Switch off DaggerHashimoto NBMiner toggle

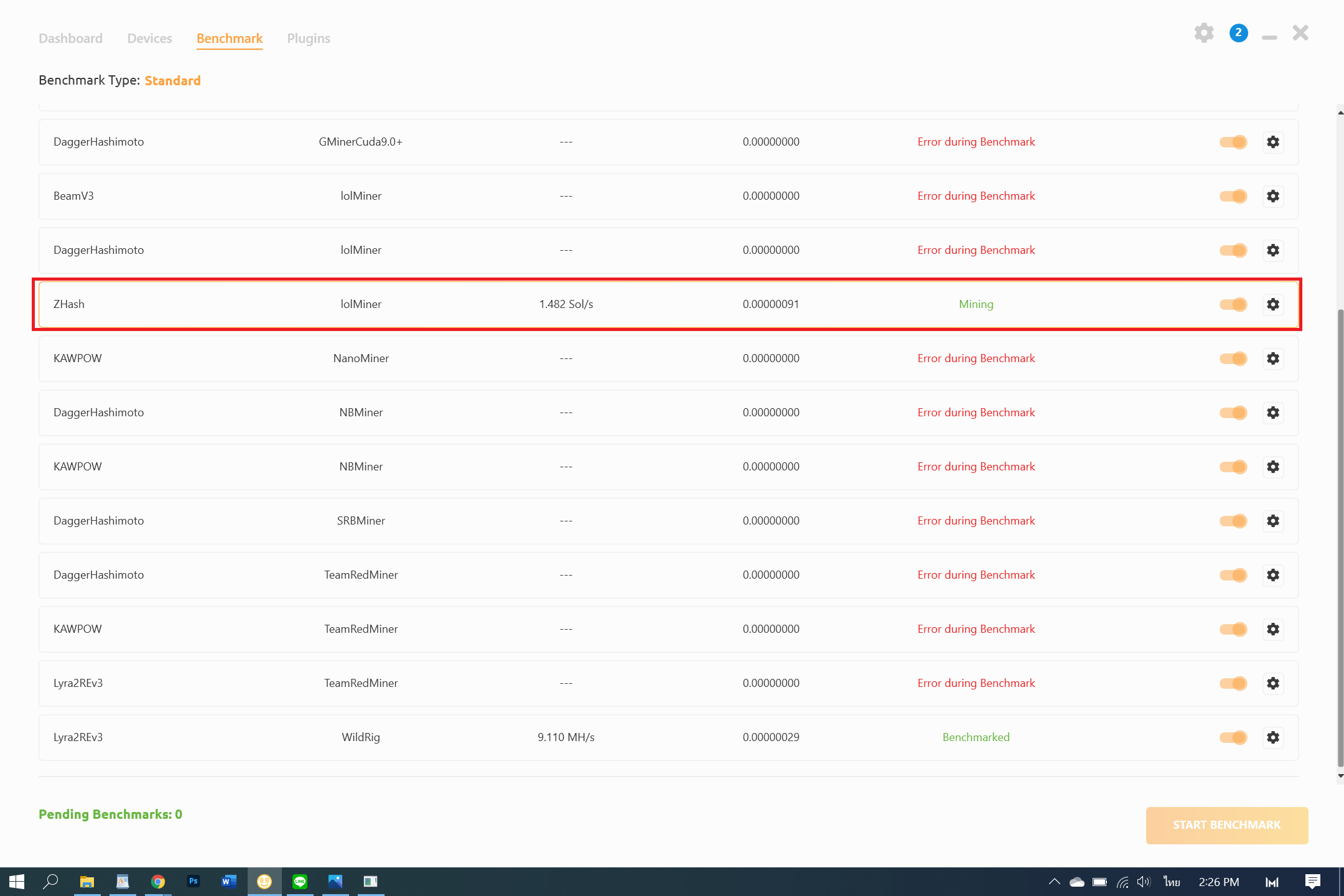(x=1233, y=413)
